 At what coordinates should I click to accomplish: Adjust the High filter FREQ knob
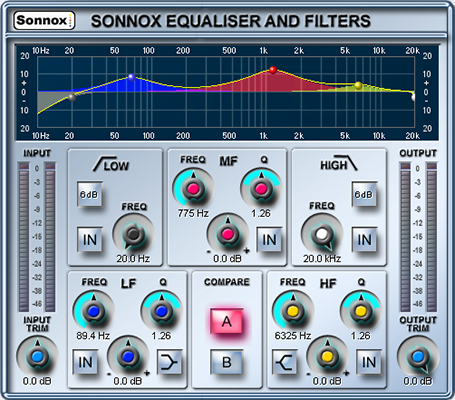click(322, 234)
